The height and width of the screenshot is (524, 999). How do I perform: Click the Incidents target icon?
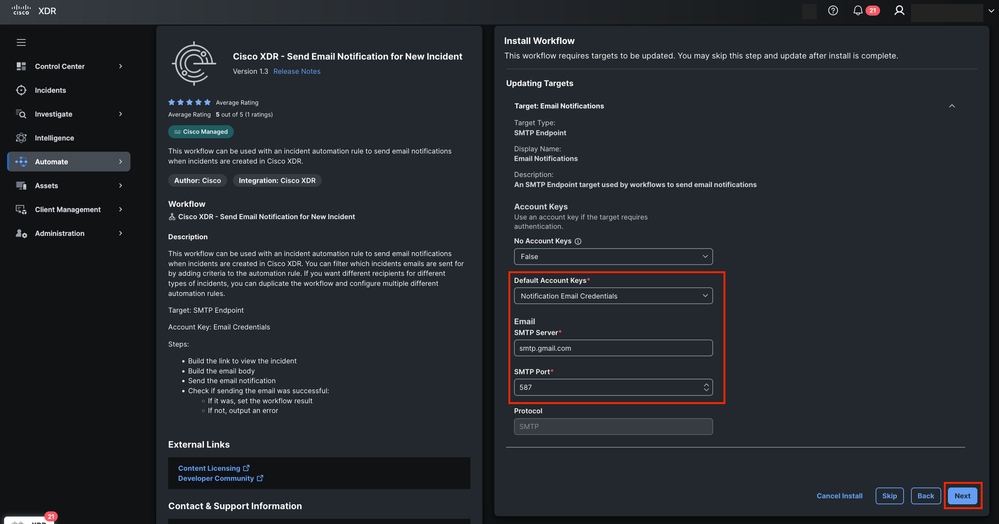click(21, 90)
